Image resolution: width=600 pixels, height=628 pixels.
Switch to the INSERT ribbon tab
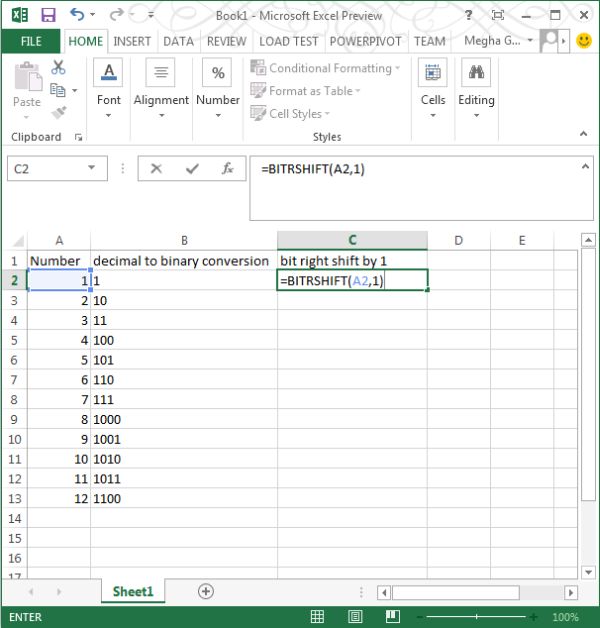tap(132, 41)
